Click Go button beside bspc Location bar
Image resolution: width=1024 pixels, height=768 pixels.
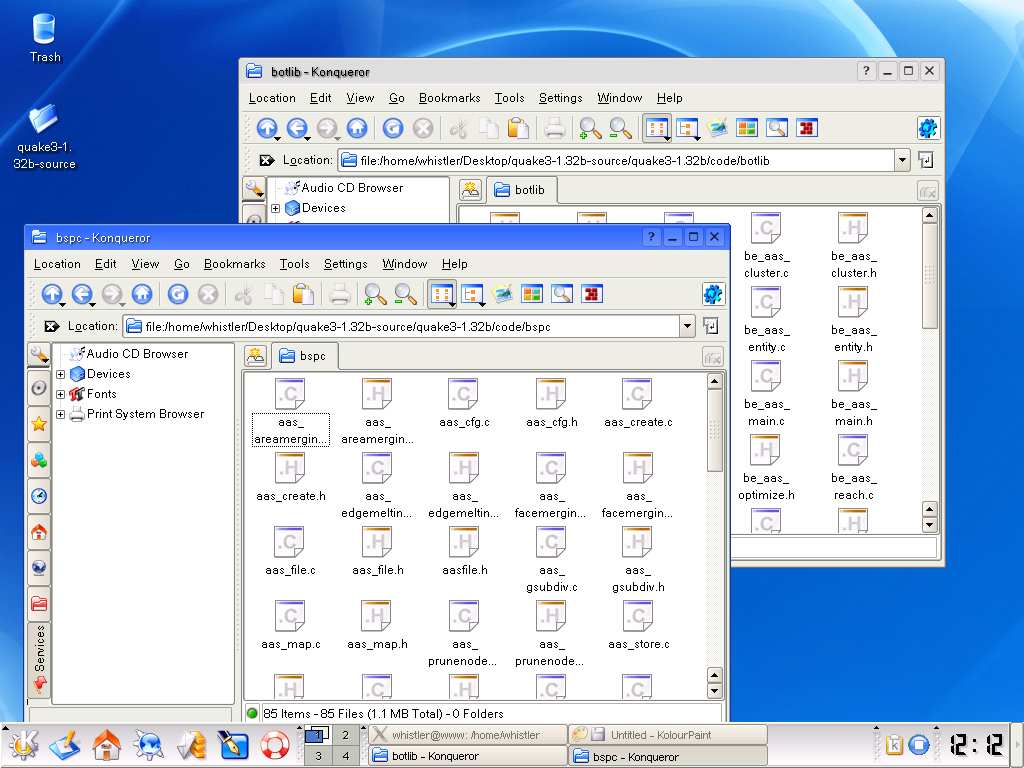pyautogui.click(x=711, y=325)
